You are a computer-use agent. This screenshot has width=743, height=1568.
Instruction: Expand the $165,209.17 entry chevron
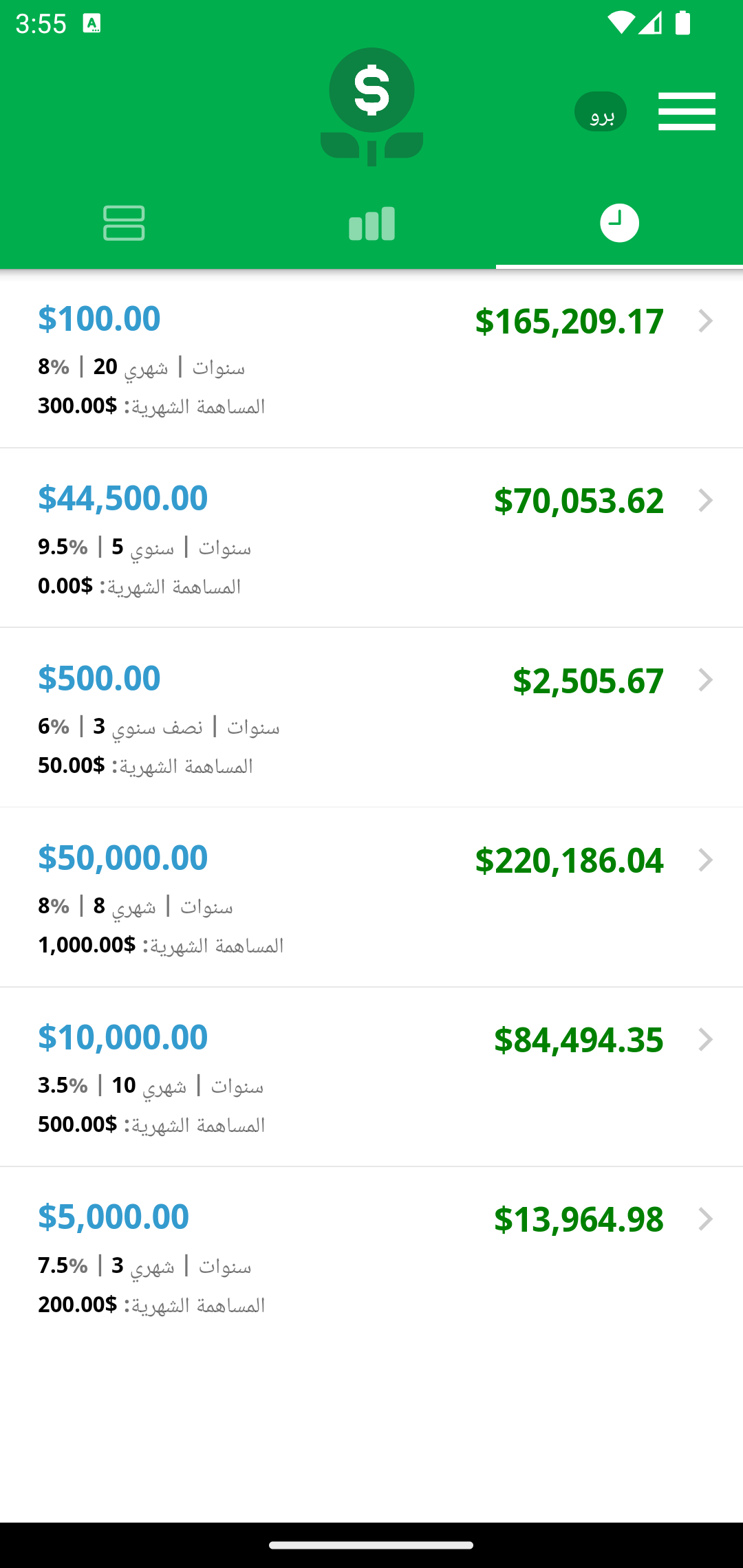(705, 321)
